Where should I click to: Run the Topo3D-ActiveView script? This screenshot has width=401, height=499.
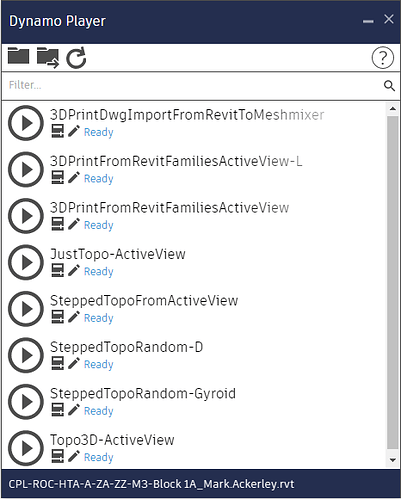(26, 448)
